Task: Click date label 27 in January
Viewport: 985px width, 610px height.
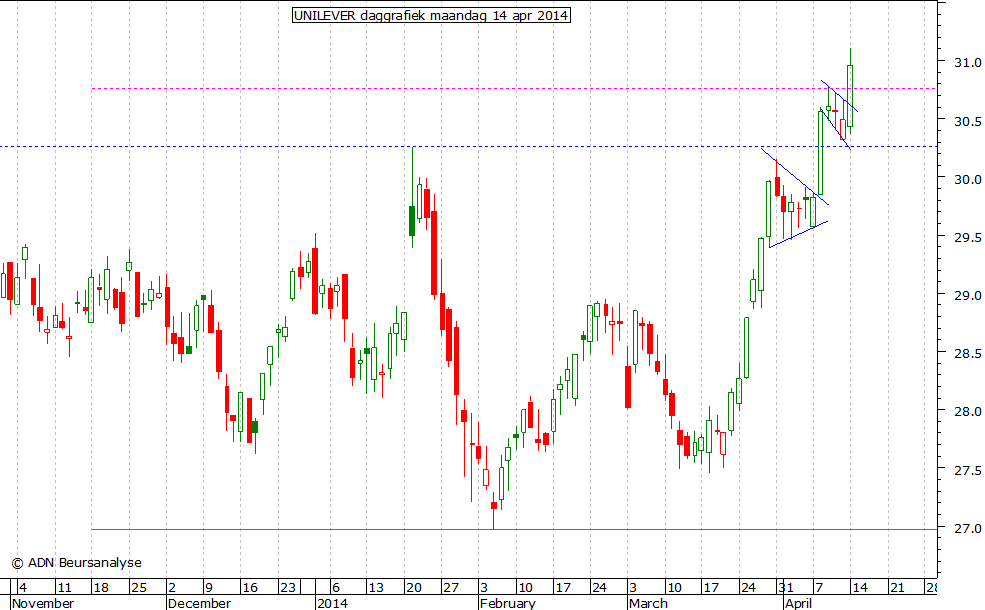Action: point(451,588)
